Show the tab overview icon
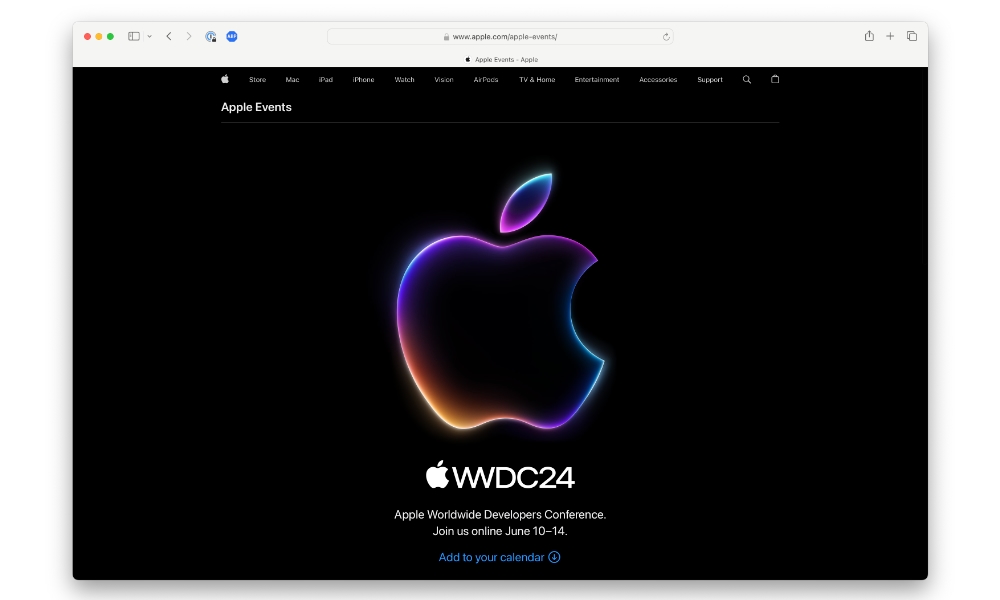This screenshot has width=1000, height=600. tap(912, 36)
